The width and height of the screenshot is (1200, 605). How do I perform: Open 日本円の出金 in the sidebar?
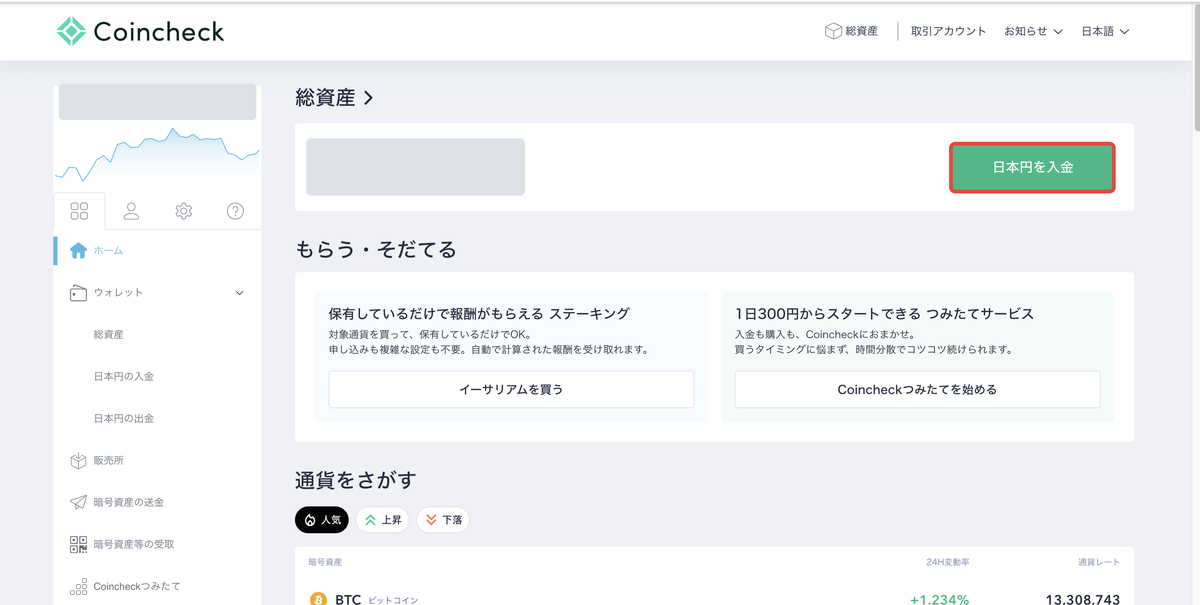click(x=124, y=419)
